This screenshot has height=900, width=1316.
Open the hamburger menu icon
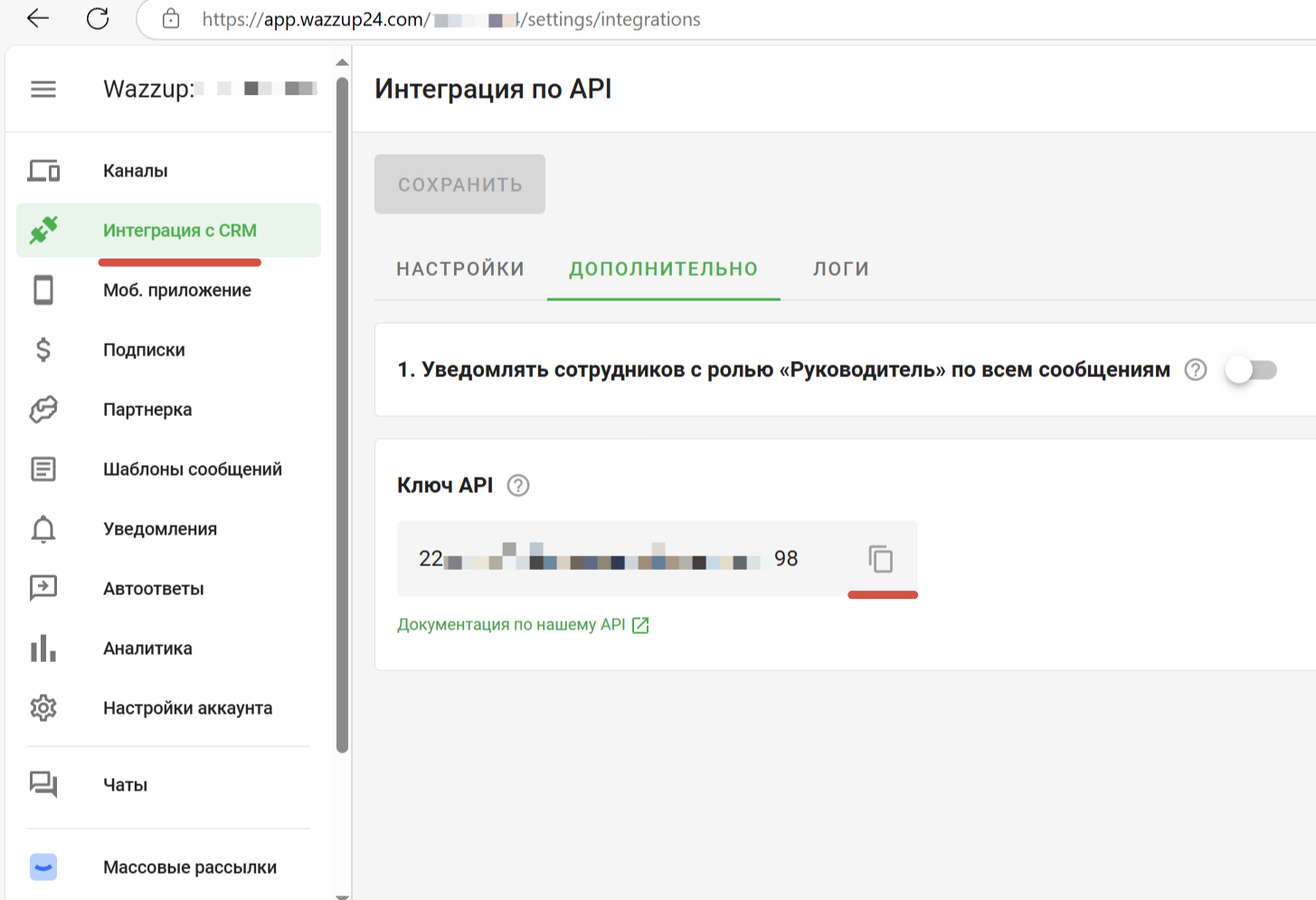click(43, 89)
